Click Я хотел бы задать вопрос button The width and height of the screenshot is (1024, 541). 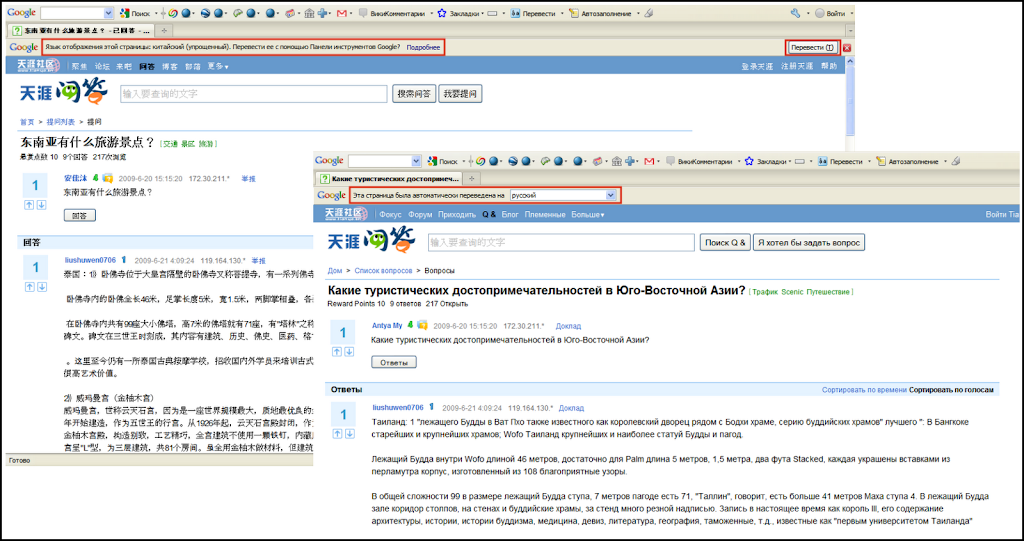[x=809, y=242]
